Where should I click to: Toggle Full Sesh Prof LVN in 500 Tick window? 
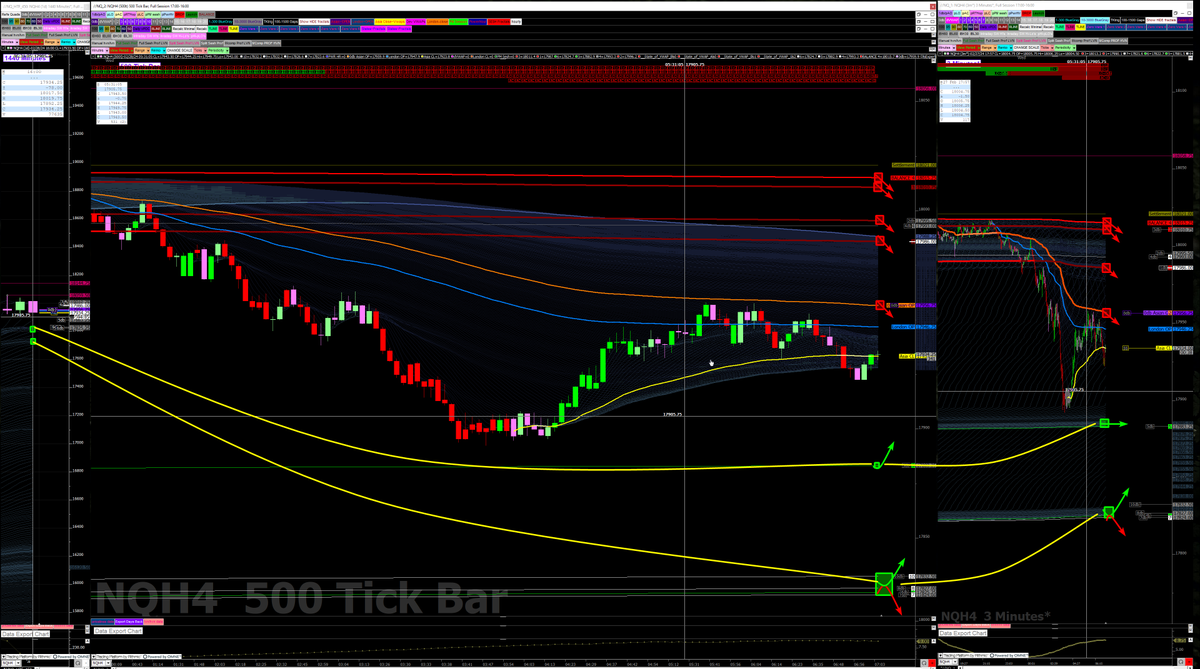click(x=153, y=43)
